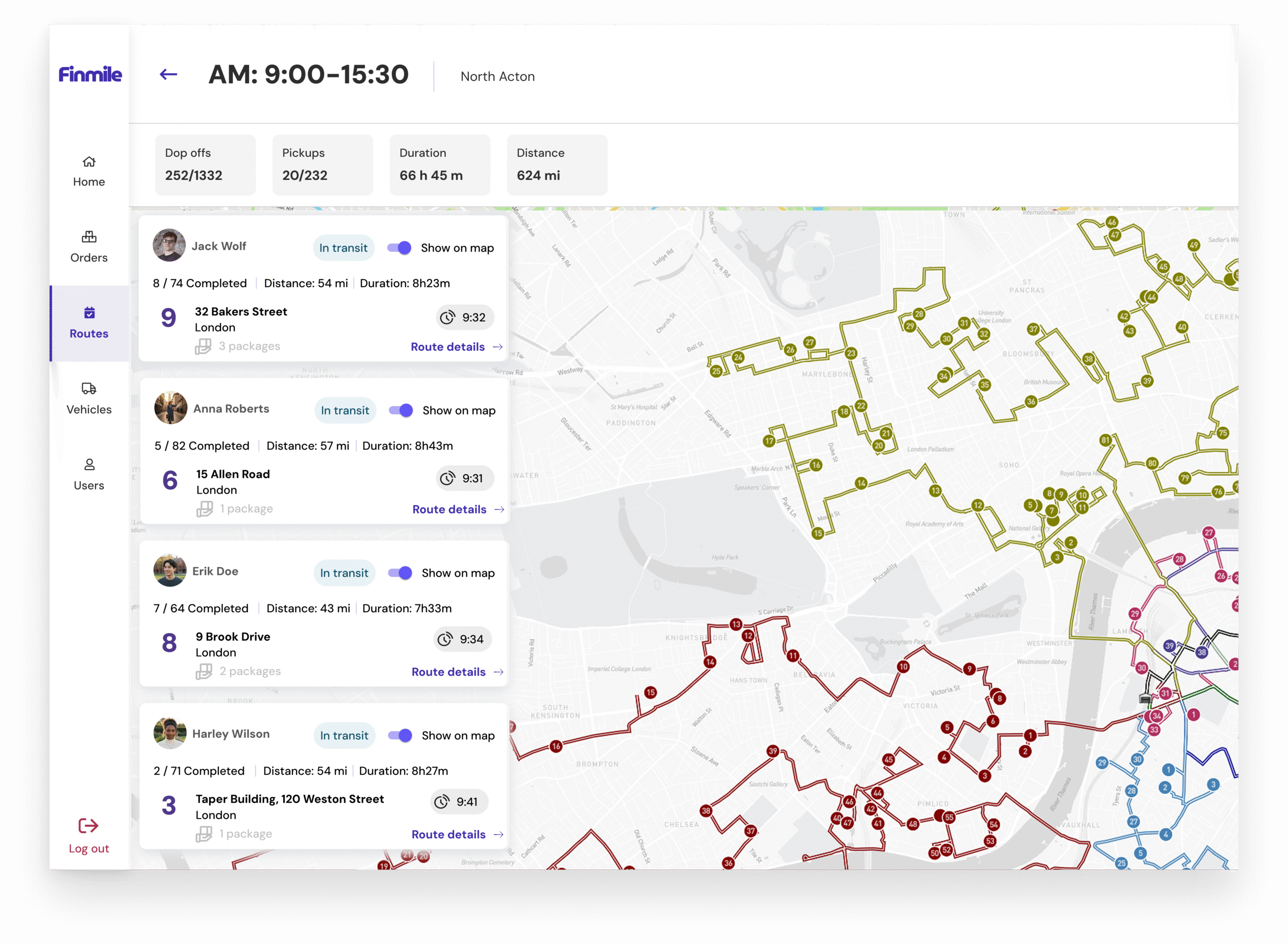Disable Show on map for Erik Doe

click(x=400, y=572)
